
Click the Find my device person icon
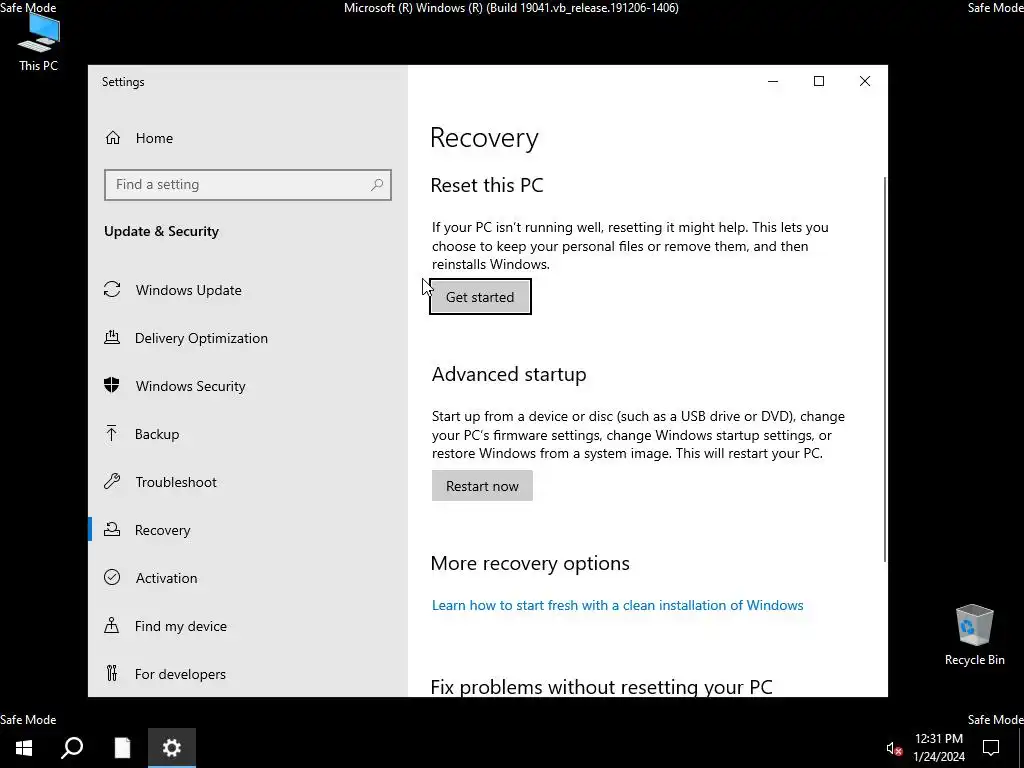tap(112, 626)
